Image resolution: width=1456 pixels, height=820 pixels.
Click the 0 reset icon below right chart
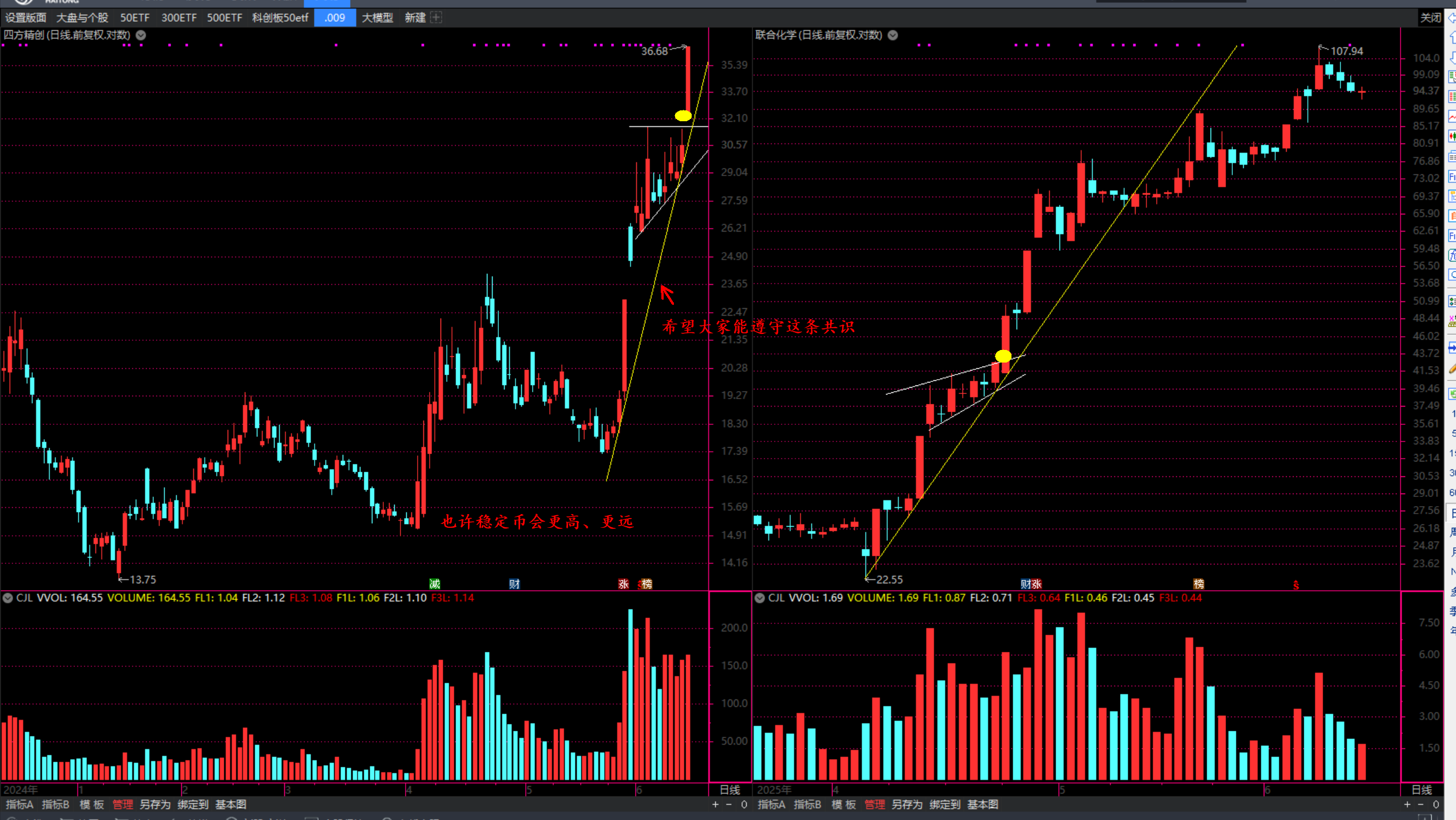(1436, 805)
